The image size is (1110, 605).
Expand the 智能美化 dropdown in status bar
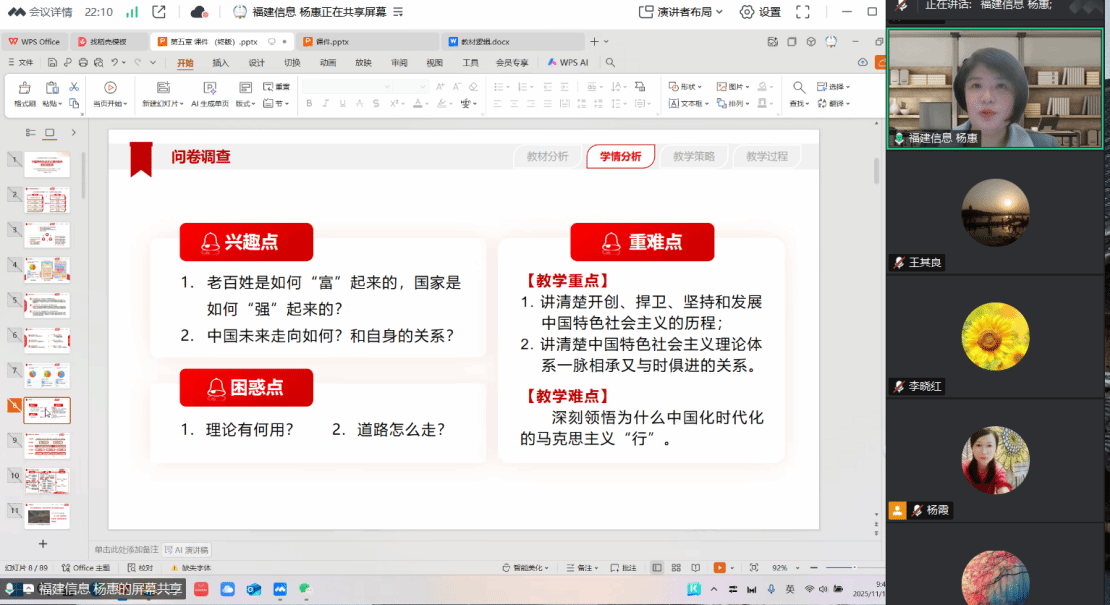(x=544, y=567)
